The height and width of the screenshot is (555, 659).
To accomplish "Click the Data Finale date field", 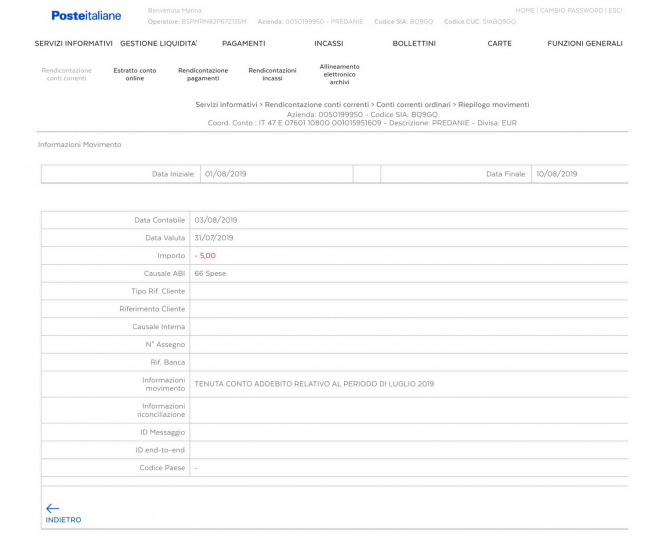I will pyautogui.click(x=580, y=174).
